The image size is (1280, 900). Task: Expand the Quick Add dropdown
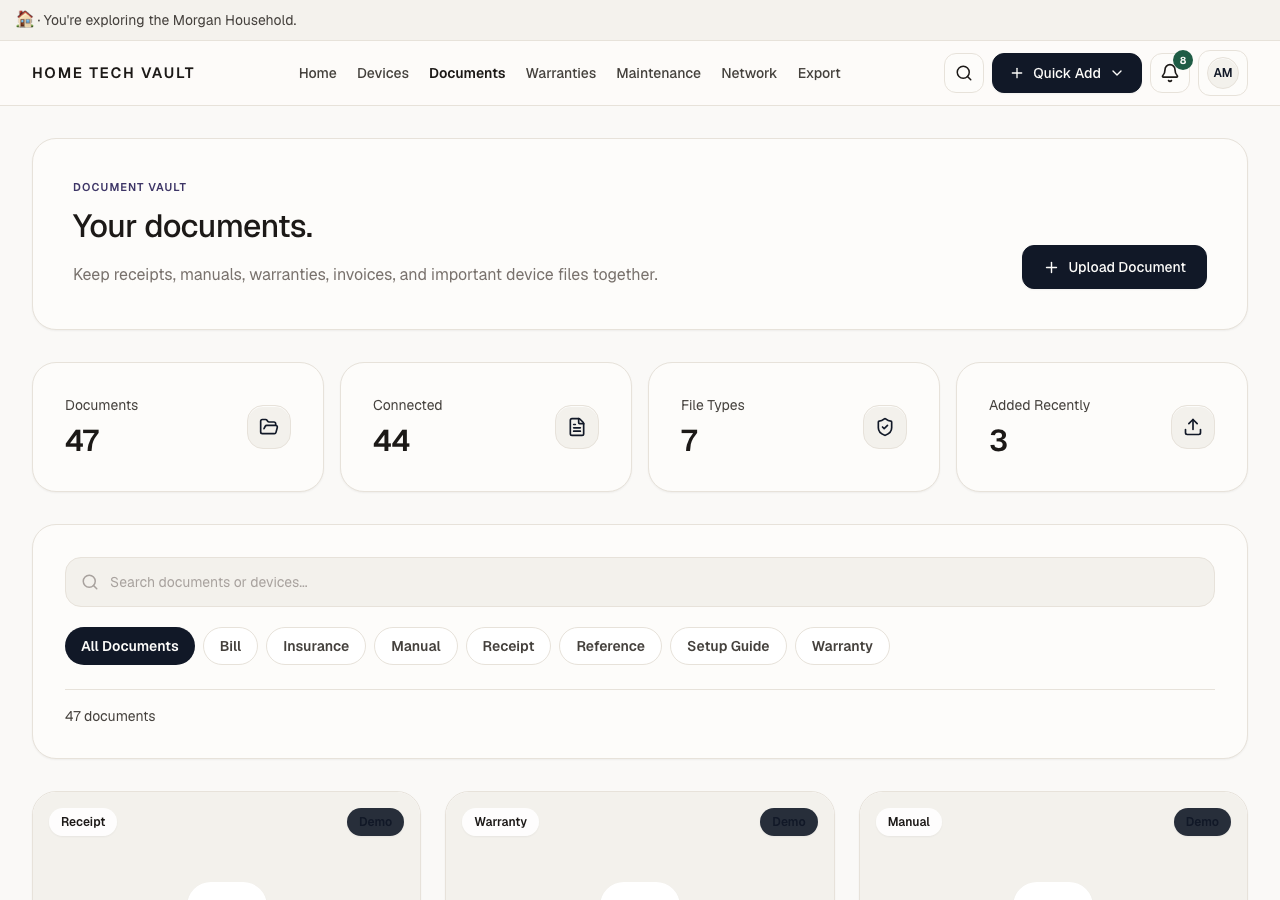[x=1067, y=73]
